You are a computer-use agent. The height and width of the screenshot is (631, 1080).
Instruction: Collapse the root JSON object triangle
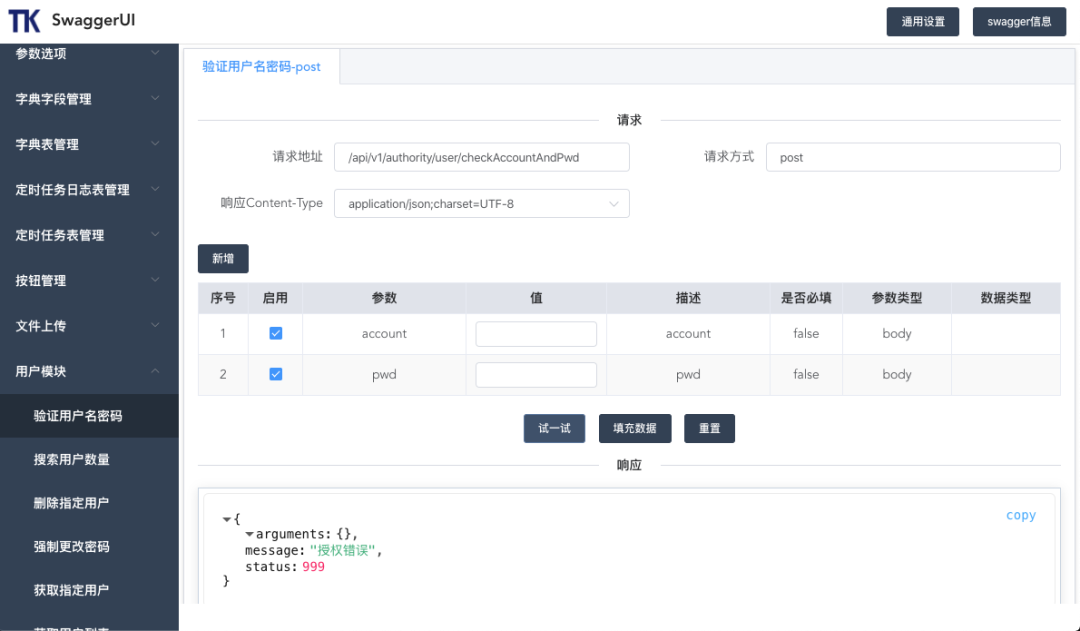227,519
